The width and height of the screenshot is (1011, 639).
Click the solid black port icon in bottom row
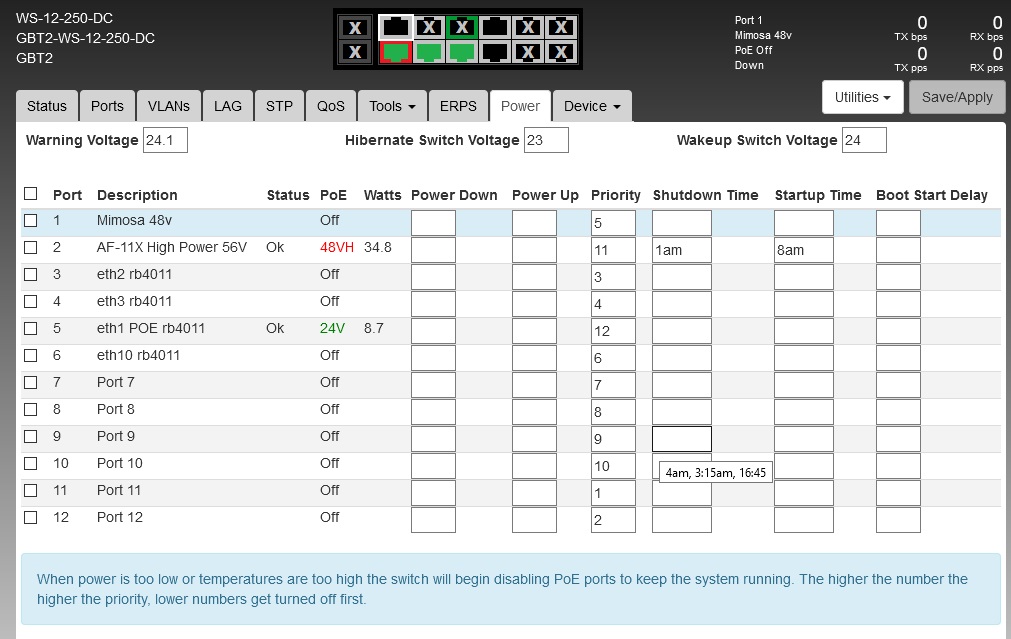pyautogui.click(x=495, y=52)
